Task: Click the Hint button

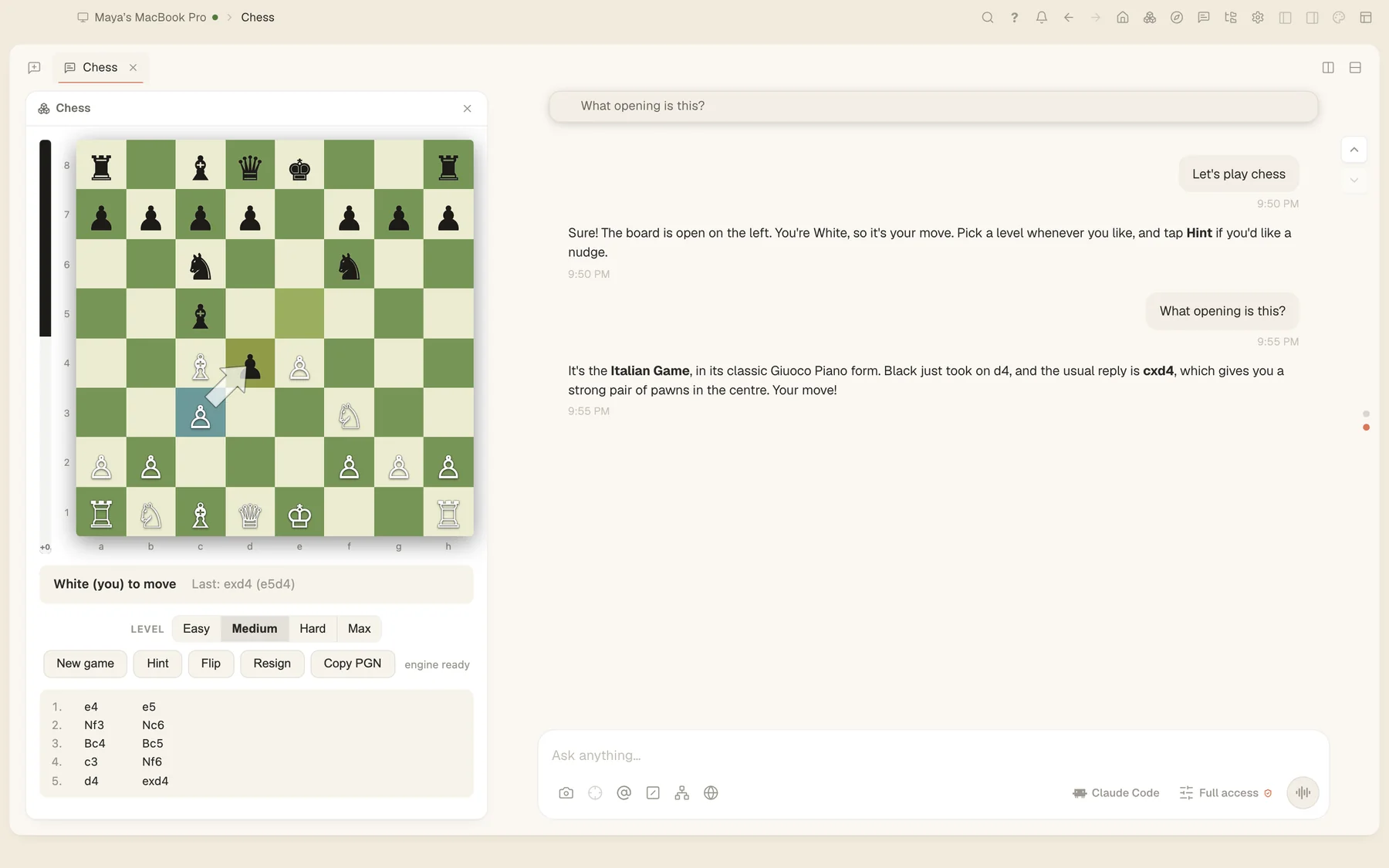Action: pyautogui.click(x=157, y=664)
